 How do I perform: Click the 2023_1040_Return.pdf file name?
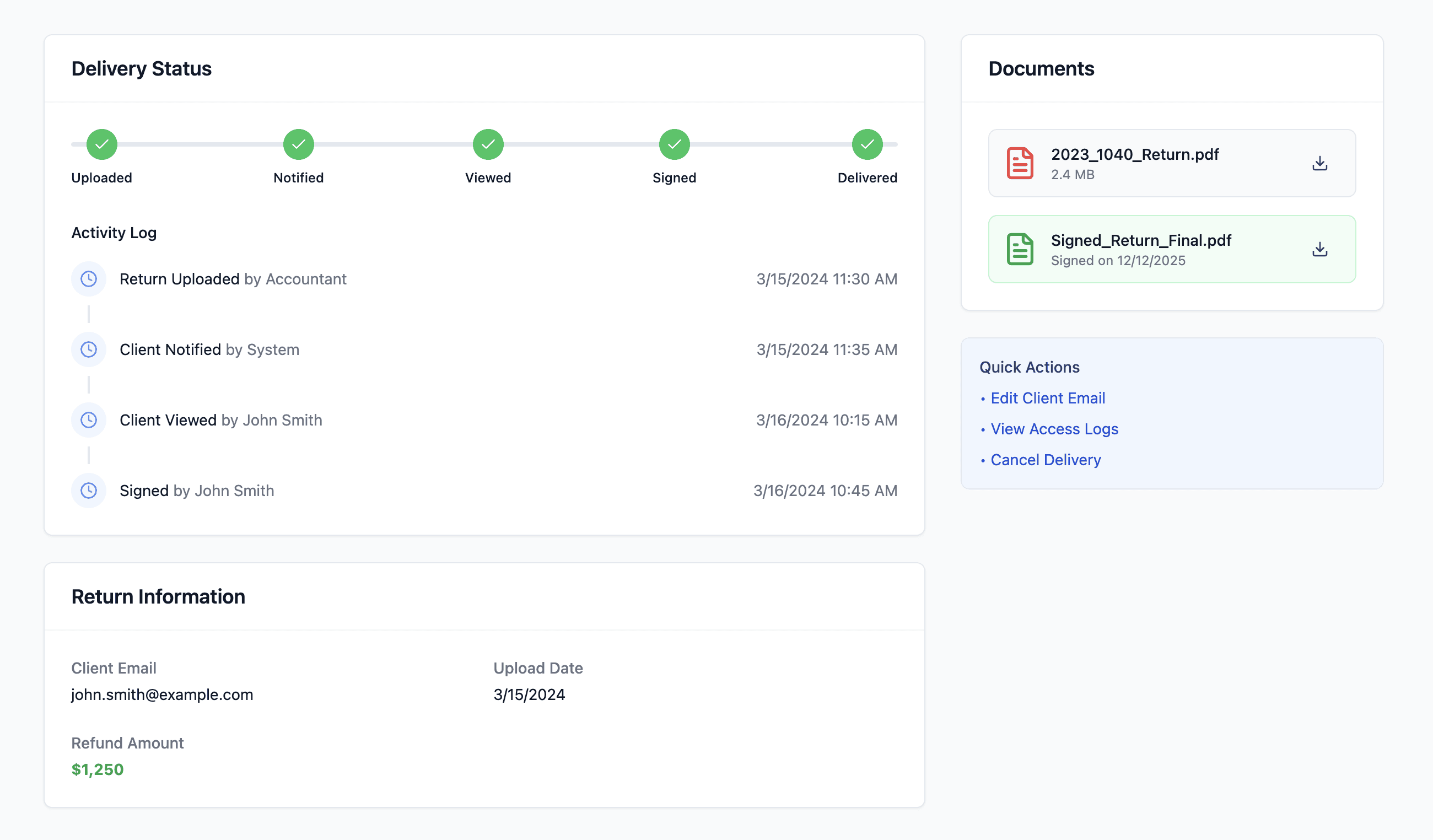pyautogui.click(x=1134, y=155)
